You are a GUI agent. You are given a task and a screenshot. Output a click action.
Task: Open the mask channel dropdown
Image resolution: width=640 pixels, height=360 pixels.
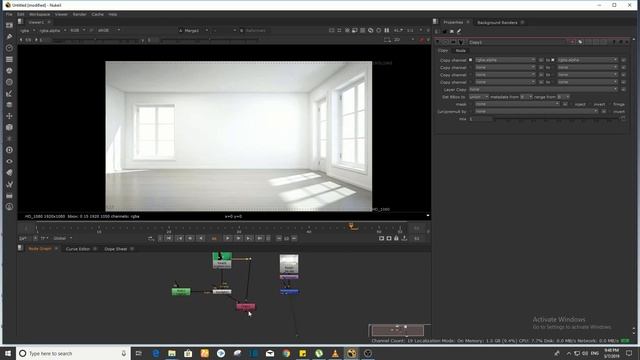pyautogui.click(x=517, y=104)
